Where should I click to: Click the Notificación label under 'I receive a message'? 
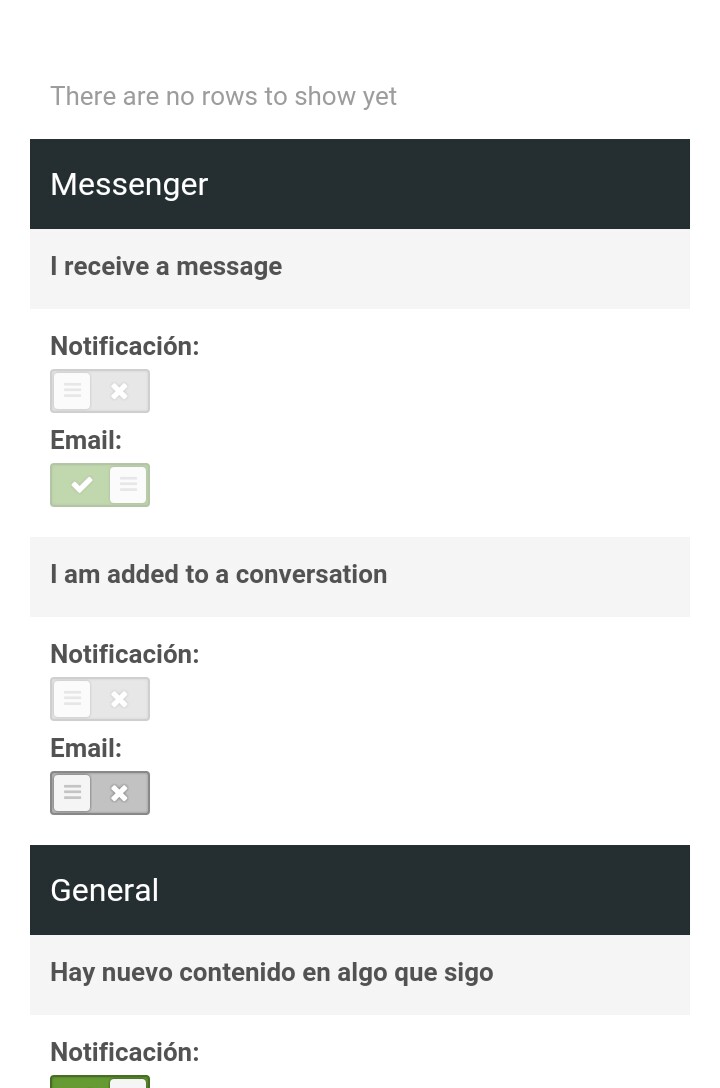pos(125,346)
